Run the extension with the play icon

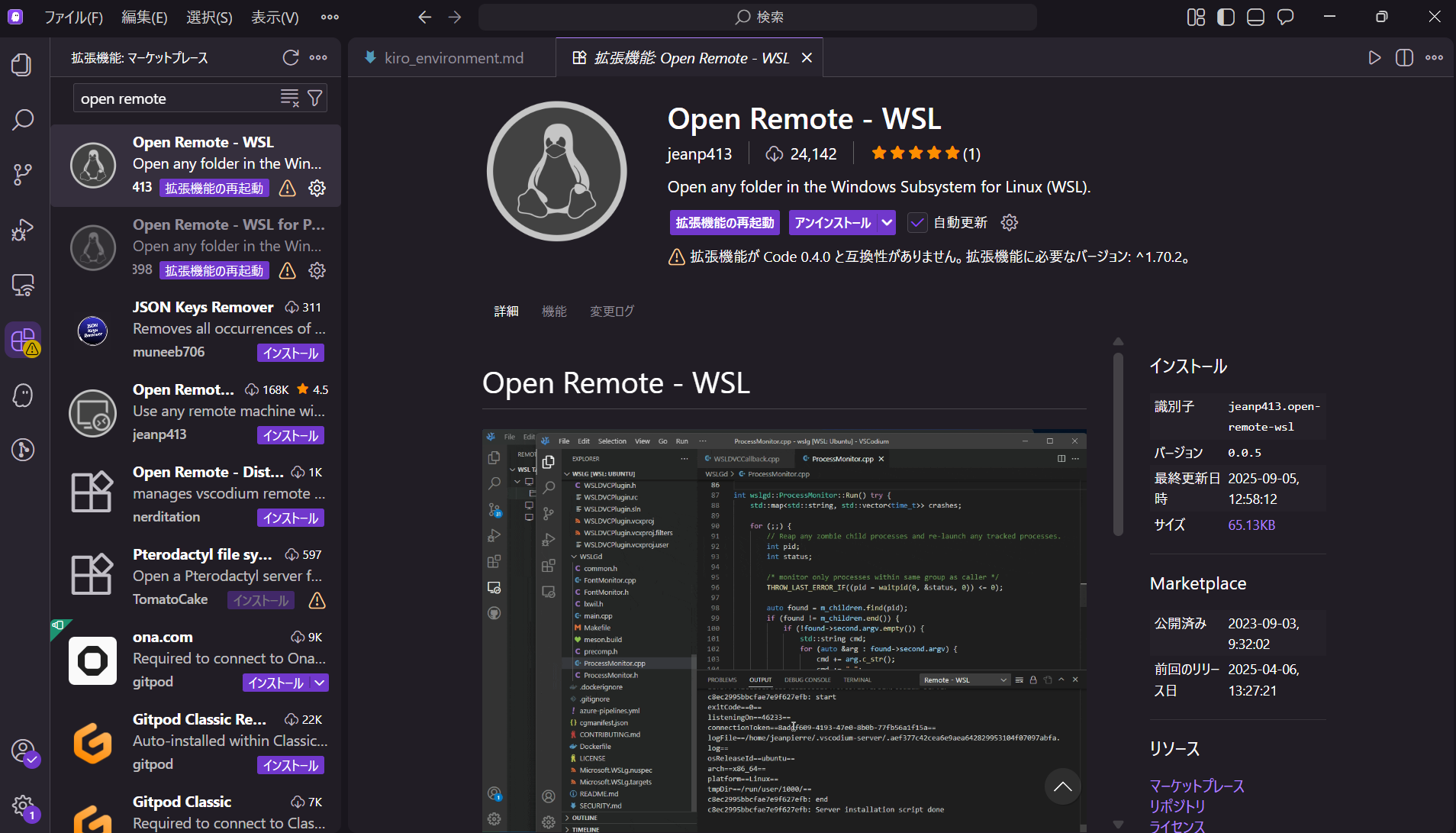[x=1375, y=57]
